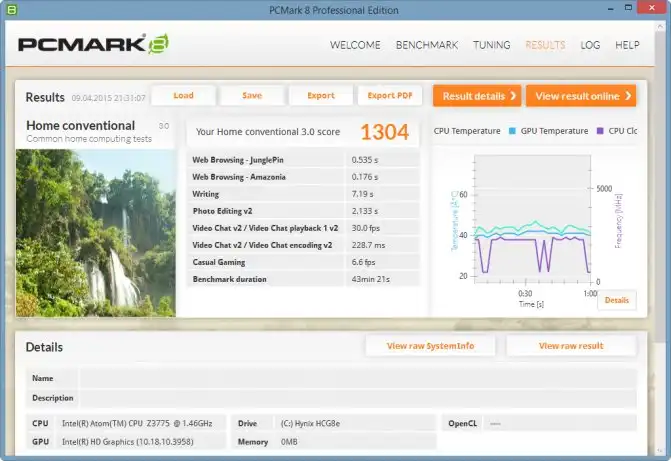This screenshot has width=671, height=461.
Task: Open the HELP menu item
Action: click(627, 45)
